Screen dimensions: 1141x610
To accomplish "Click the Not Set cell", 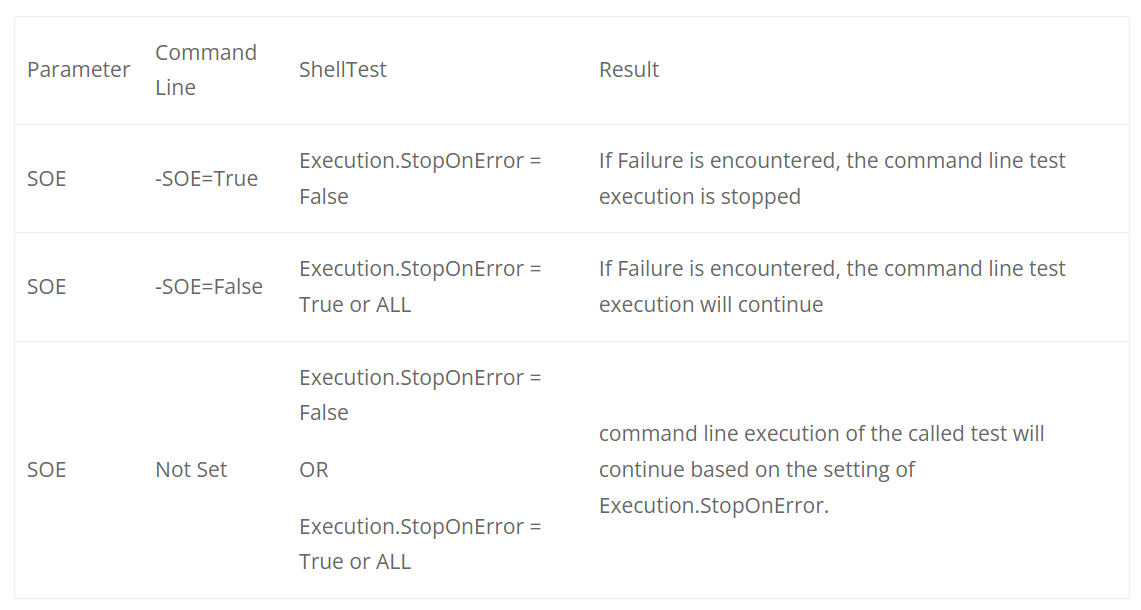I will [191, 470].
